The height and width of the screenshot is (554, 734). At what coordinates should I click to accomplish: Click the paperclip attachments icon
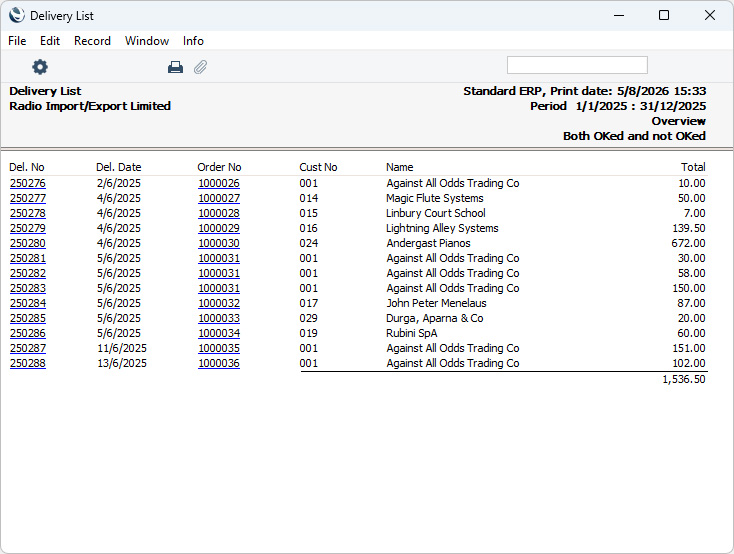point(200,67)
